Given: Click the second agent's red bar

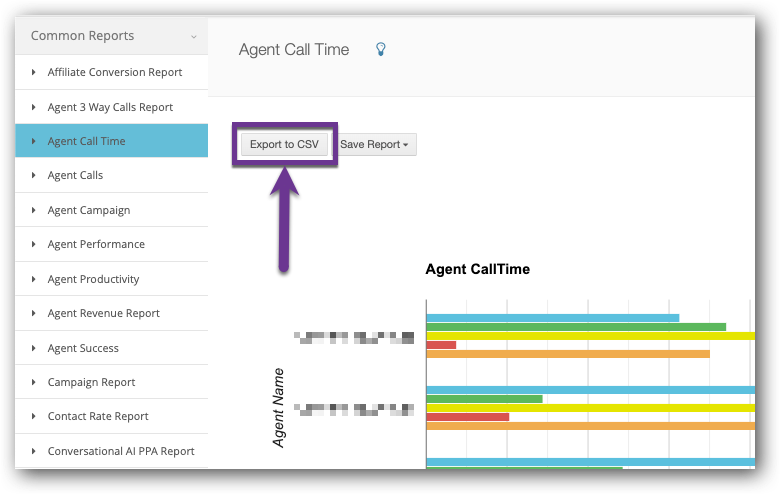Looking at the screenshot, I should (468, 417).
